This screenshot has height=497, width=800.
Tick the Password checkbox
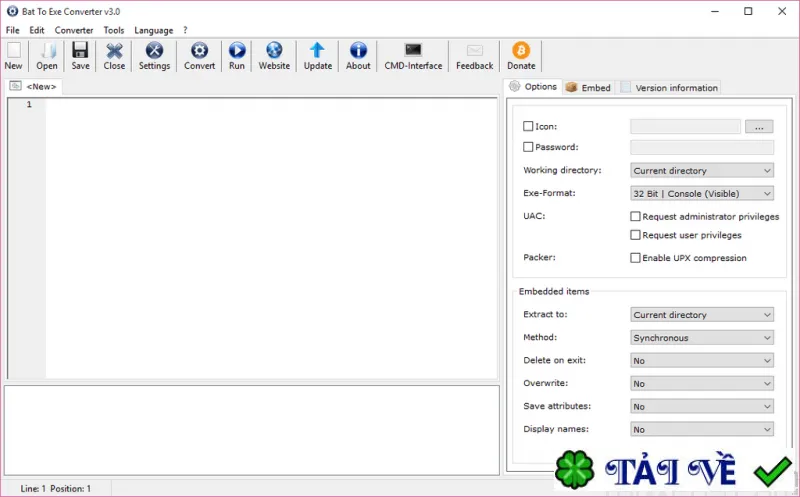tap(528, 147)
